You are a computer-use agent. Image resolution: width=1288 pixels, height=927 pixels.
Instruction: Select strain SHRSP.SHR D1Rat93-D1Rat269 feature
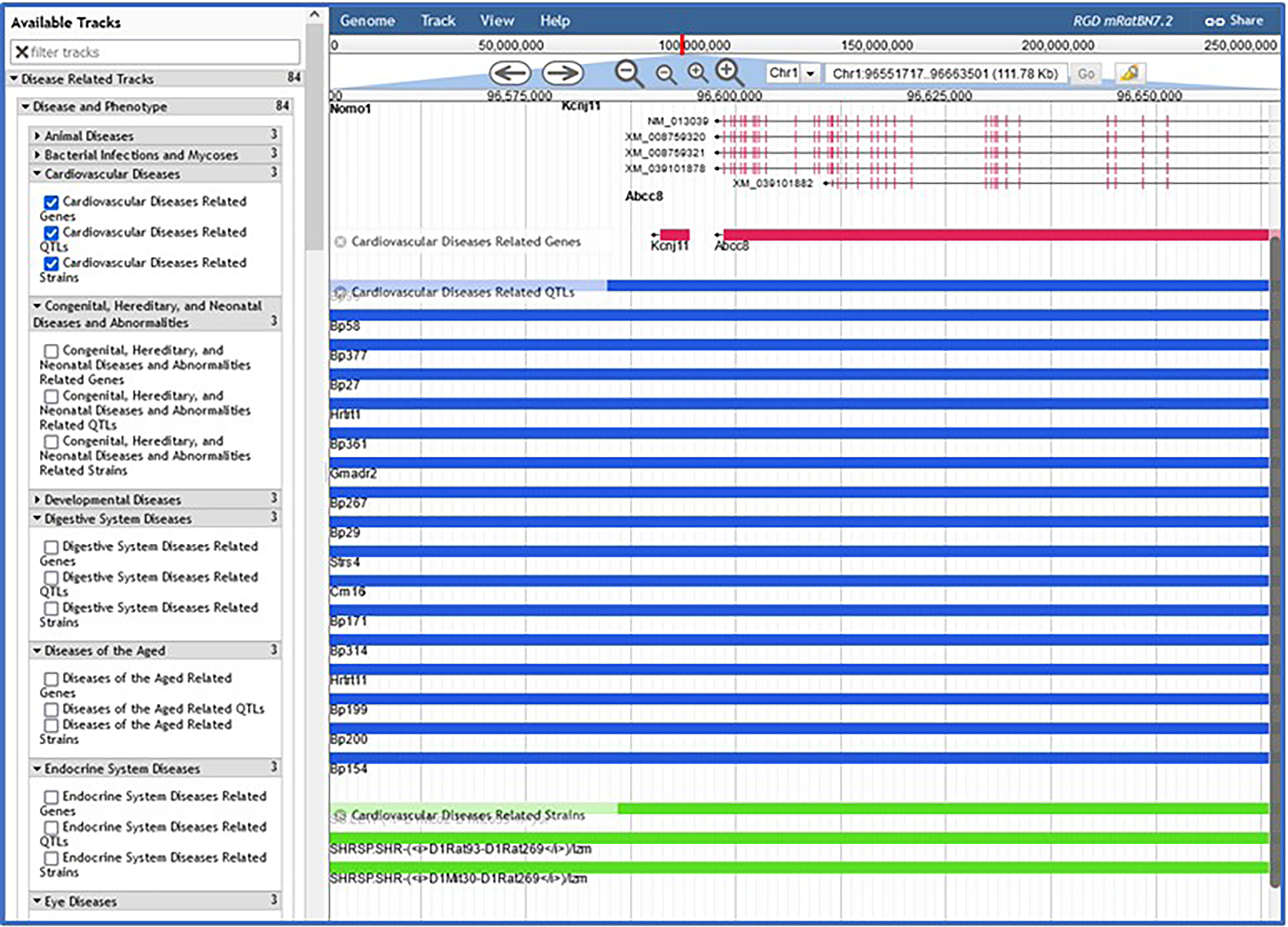(x=799, y=838)
